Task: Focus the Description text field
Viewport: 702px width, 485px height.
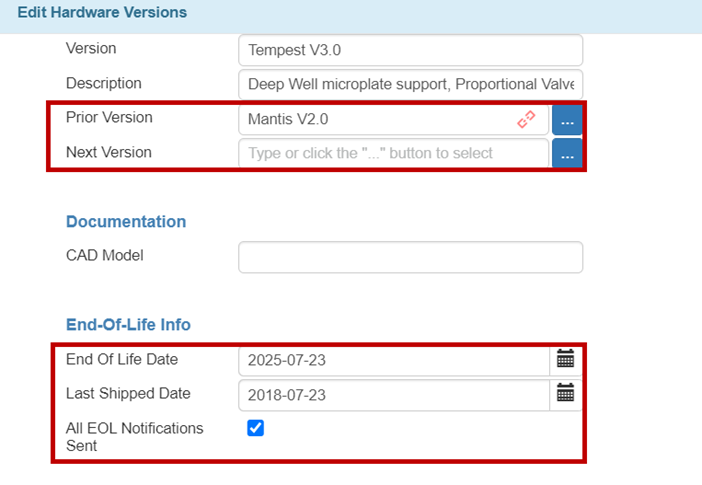Action: coord(410,85)
